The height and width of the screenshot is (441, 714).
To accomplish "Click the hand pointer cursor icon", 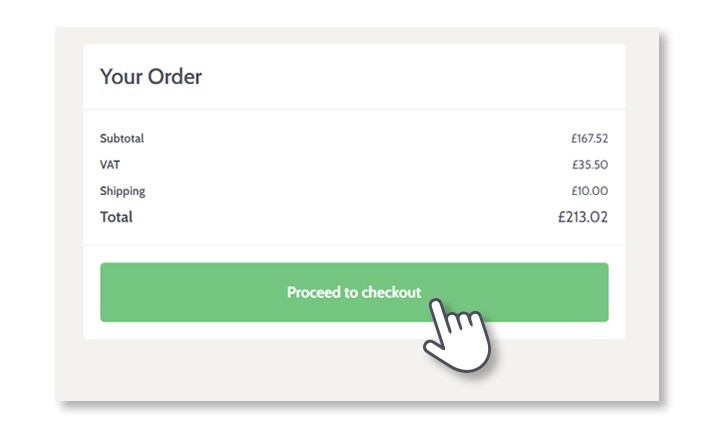I will [457, 335].
